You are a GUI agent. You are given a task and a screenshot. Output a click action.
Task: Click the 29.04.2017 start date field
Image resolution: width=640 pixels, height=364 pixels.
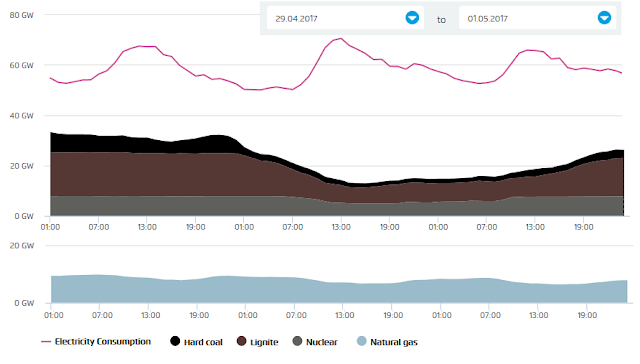pos(345,18)
